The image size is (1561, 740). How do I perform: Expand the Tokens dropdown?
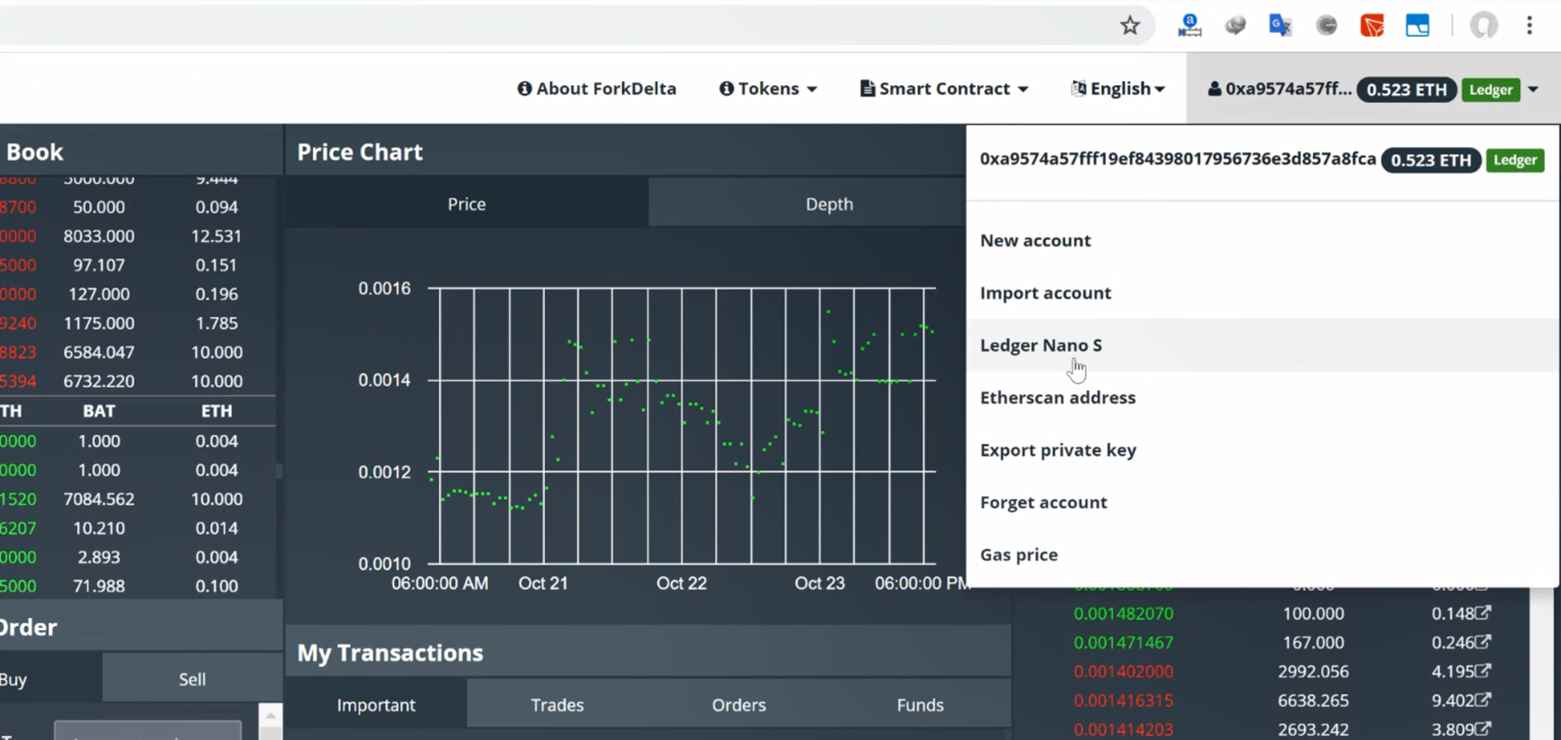click(768, 89)
